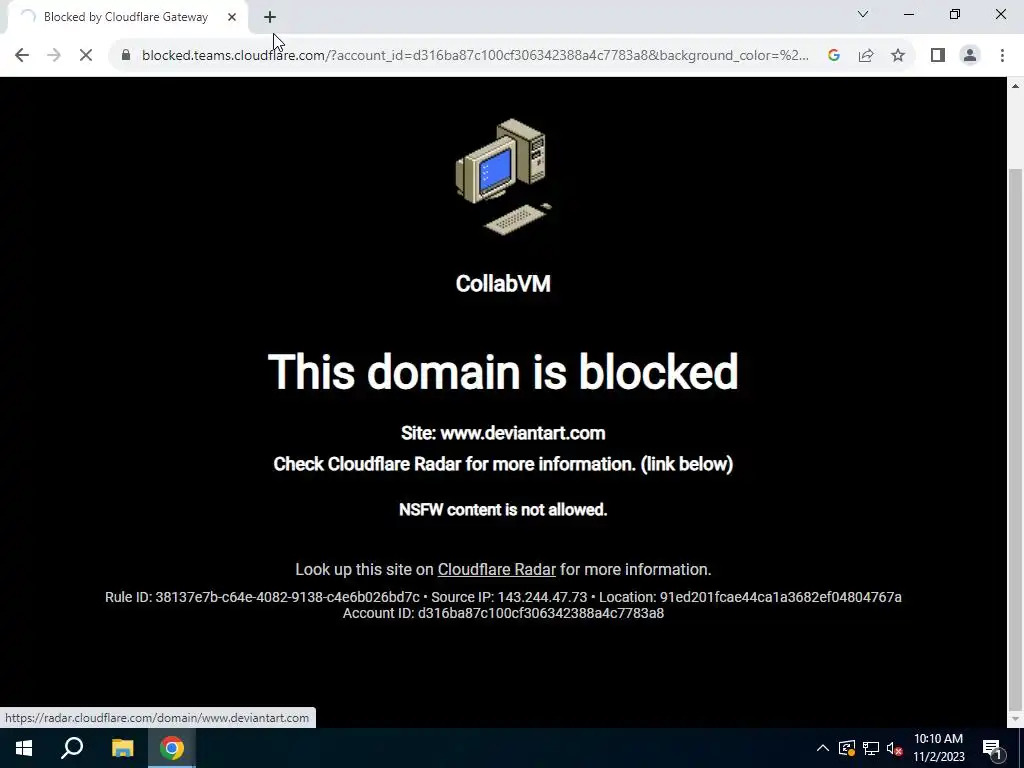Share this page via the share icon
The image size is (1024, 768).
[x=866, y=55]
